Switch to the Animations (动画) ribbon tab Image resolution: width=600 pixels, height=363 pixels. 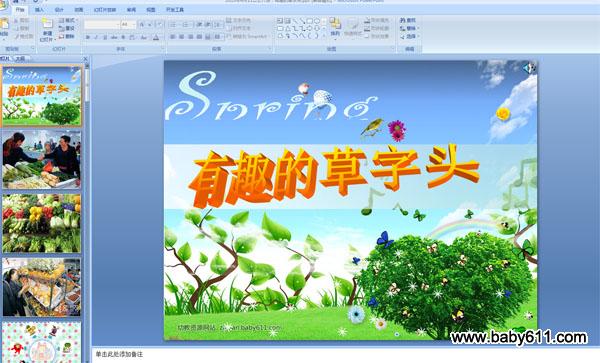pyautogui.click(x=79, y=10)
